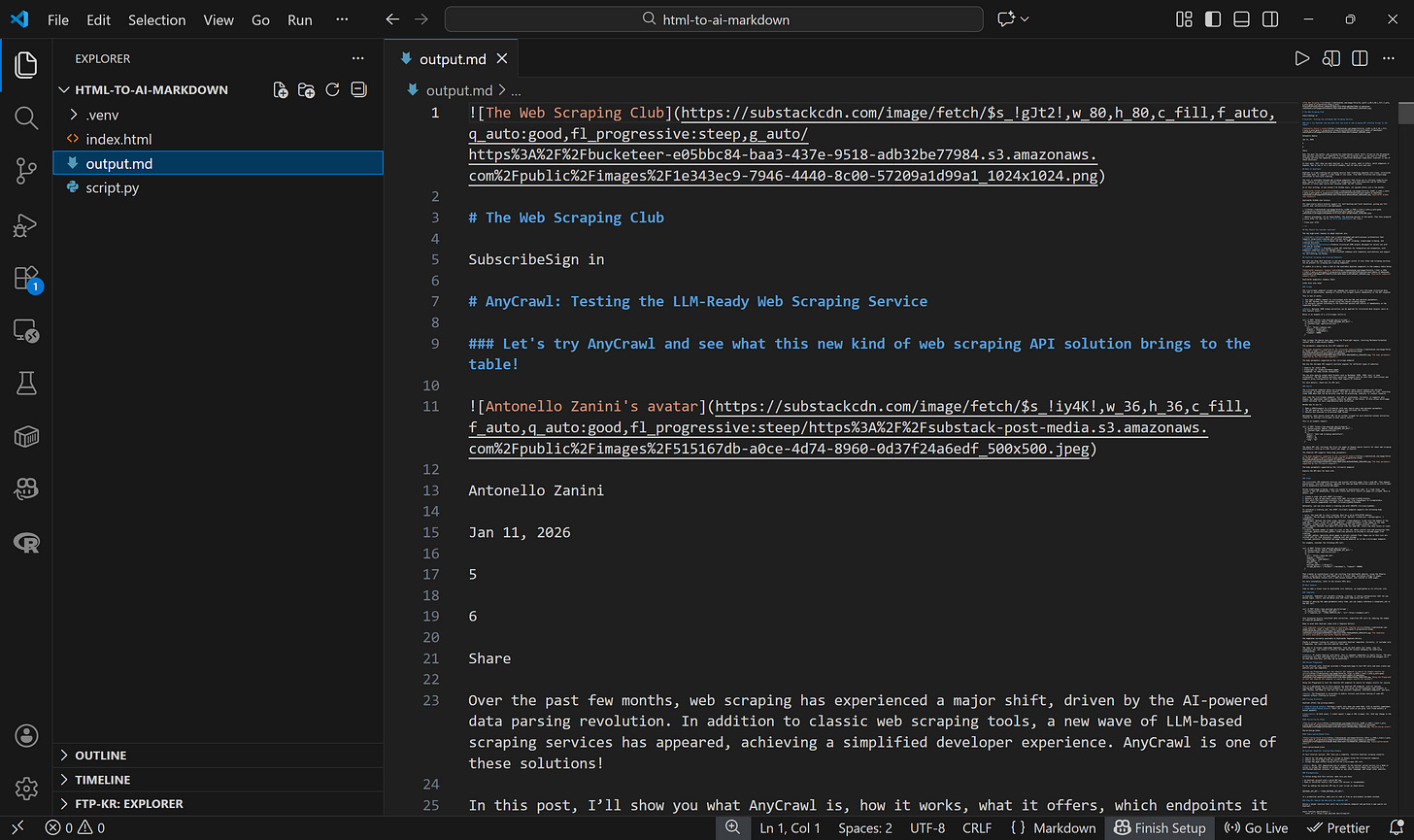The height and width of the screenshot is (840, 1414).
Task: Open the View menu
Action: (219, 19)
